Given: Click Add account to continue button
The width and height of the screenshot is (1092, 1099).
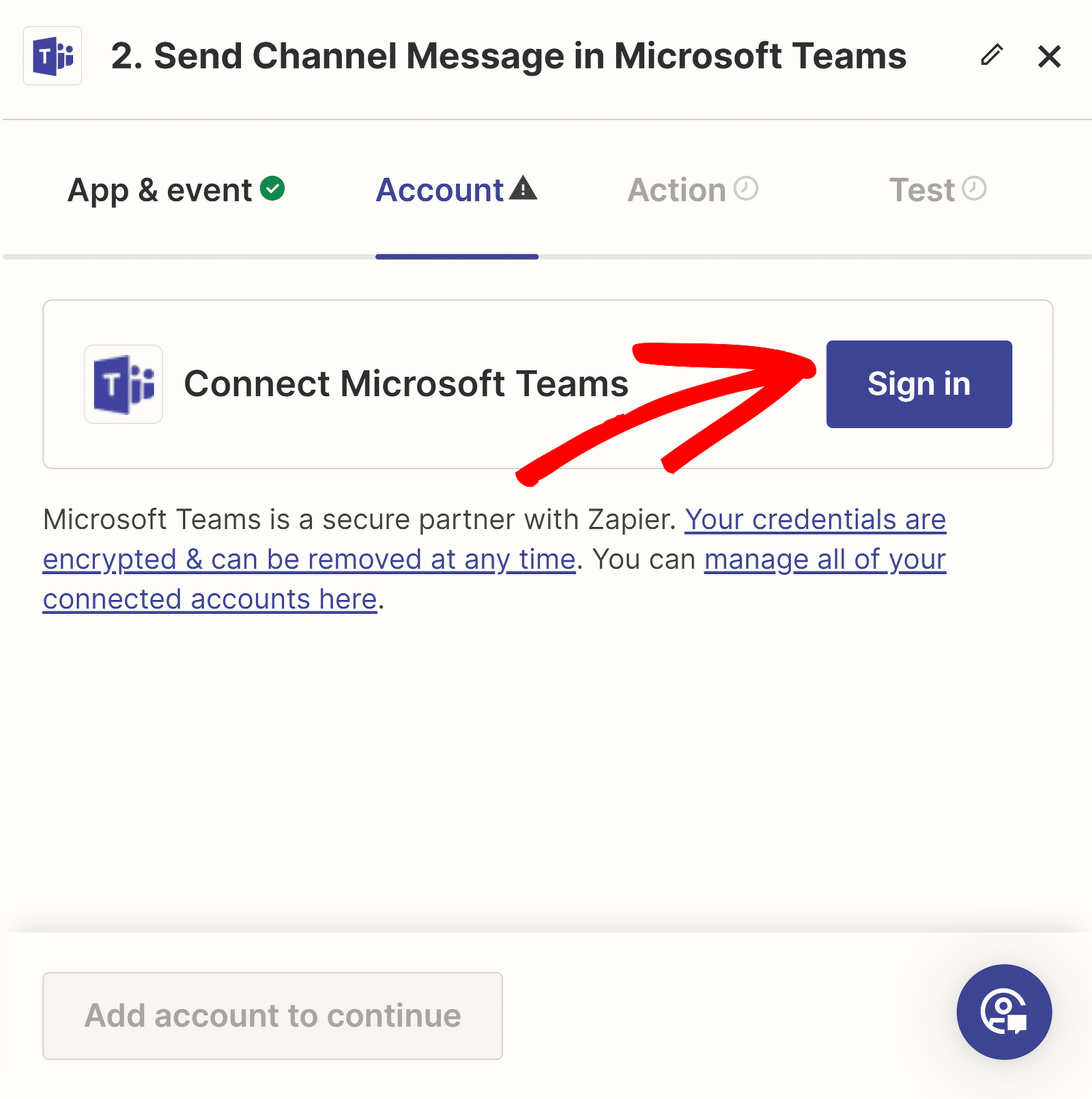Looking at the screenshot, I should [272, 1016].
